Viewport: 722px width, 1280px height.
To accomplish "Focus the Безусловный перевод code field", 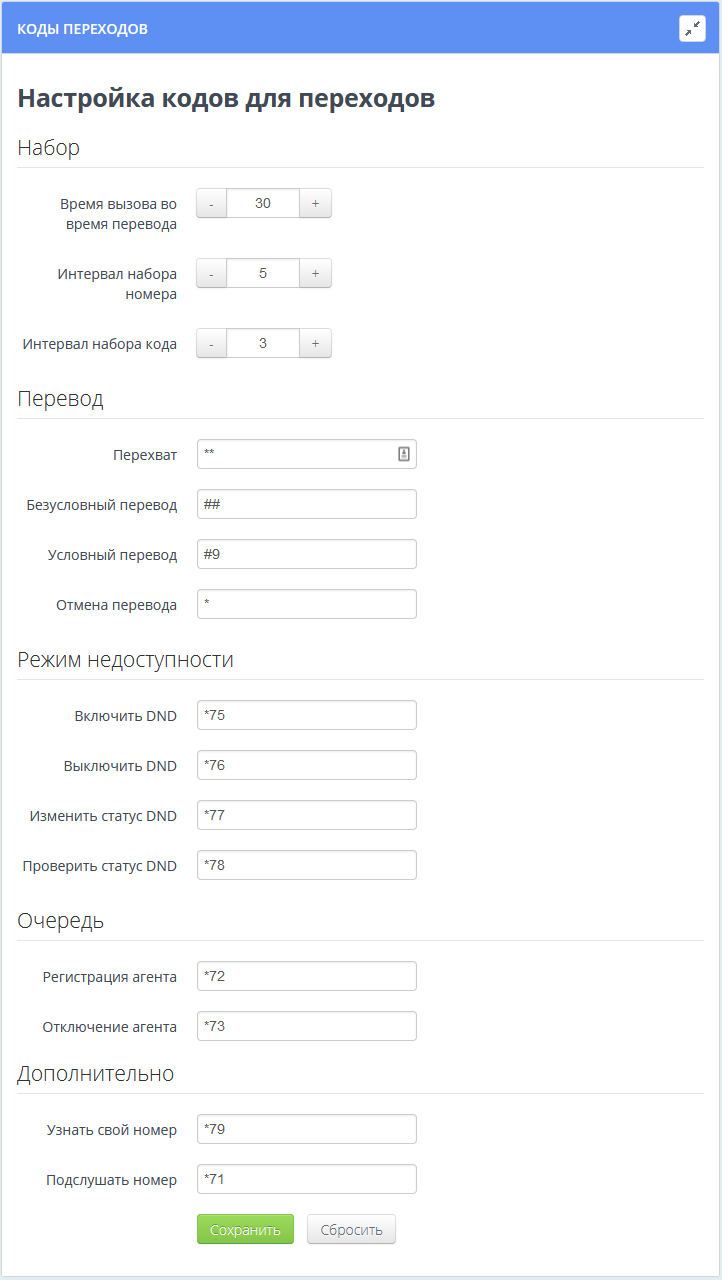I will [306, 504].
